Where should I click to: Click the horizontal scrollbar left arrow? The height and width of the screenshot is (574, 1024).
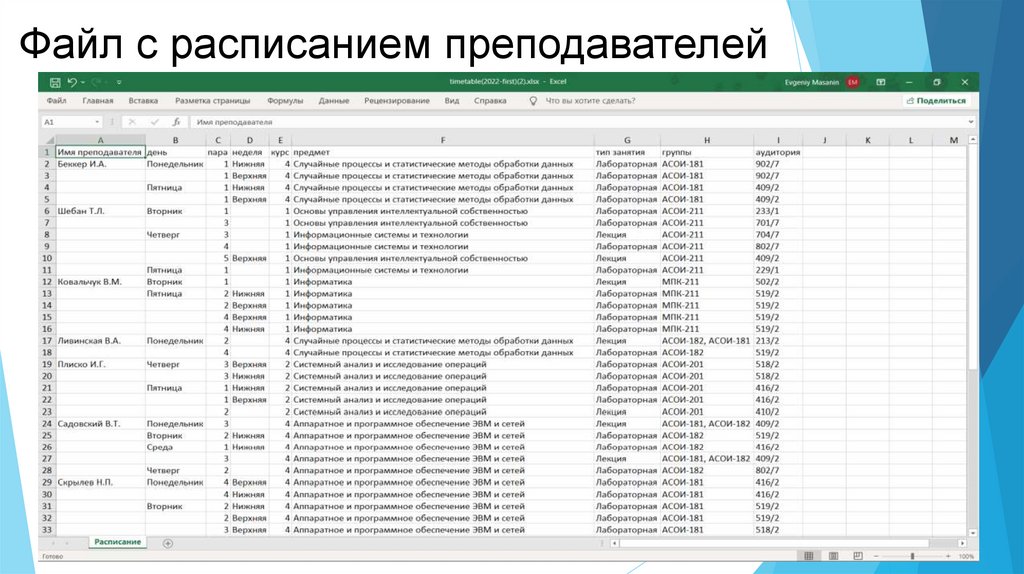click(615, 543)
